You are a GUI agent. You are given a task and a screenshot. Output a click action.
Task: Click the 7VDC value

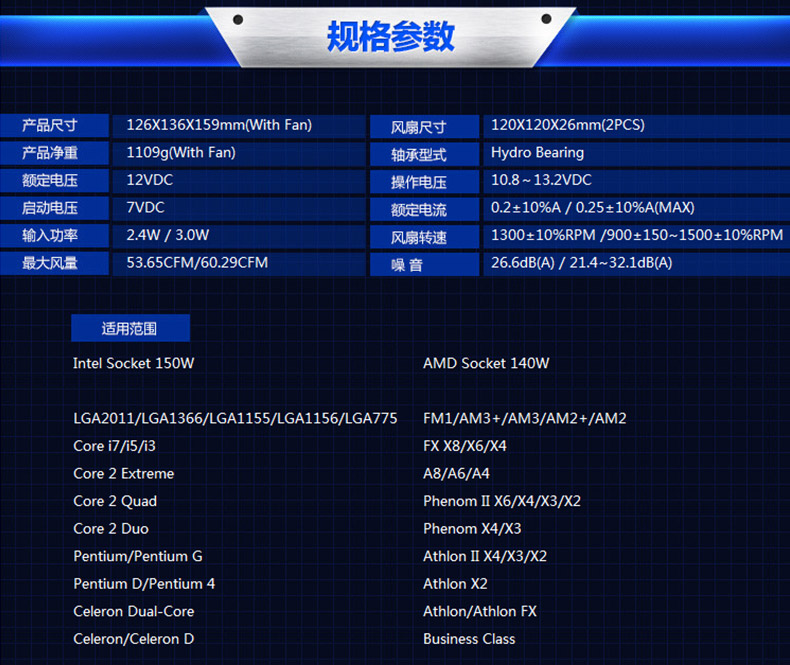146,208
